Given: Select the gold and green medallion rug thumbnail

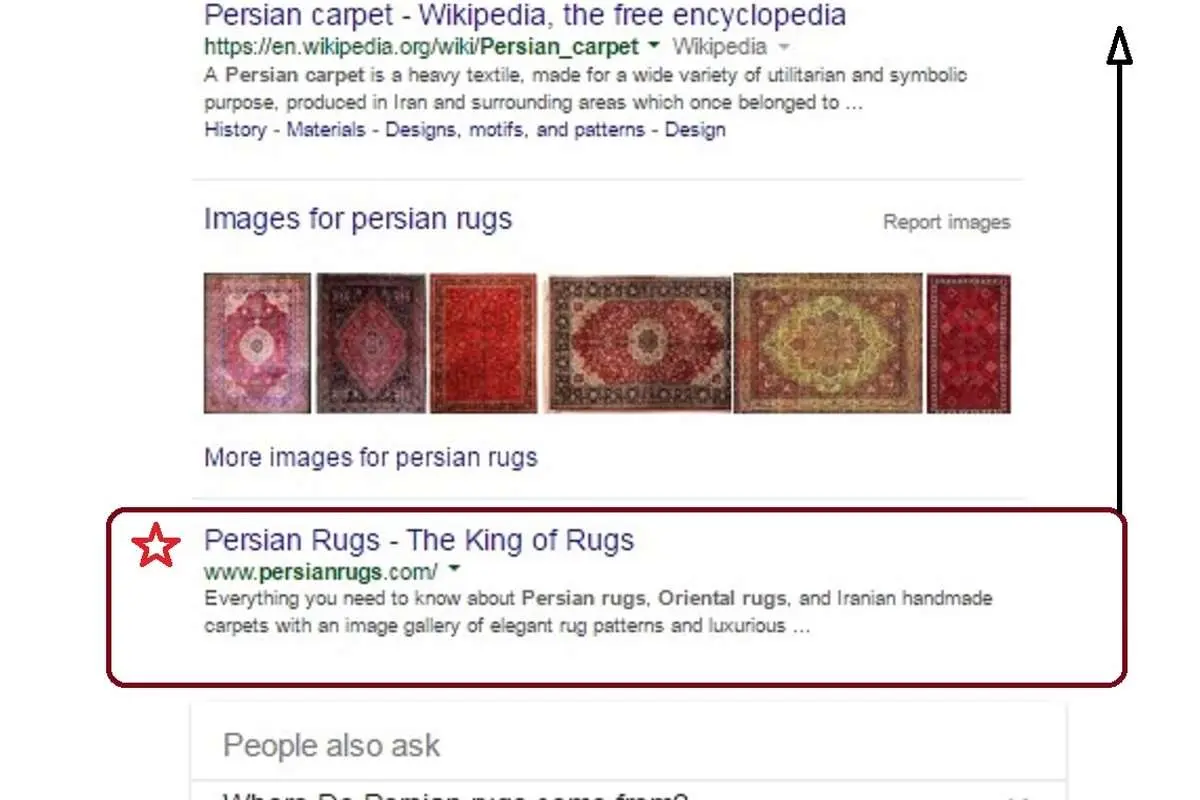Looking at the screenshot, I should click(x=828, y=343).
